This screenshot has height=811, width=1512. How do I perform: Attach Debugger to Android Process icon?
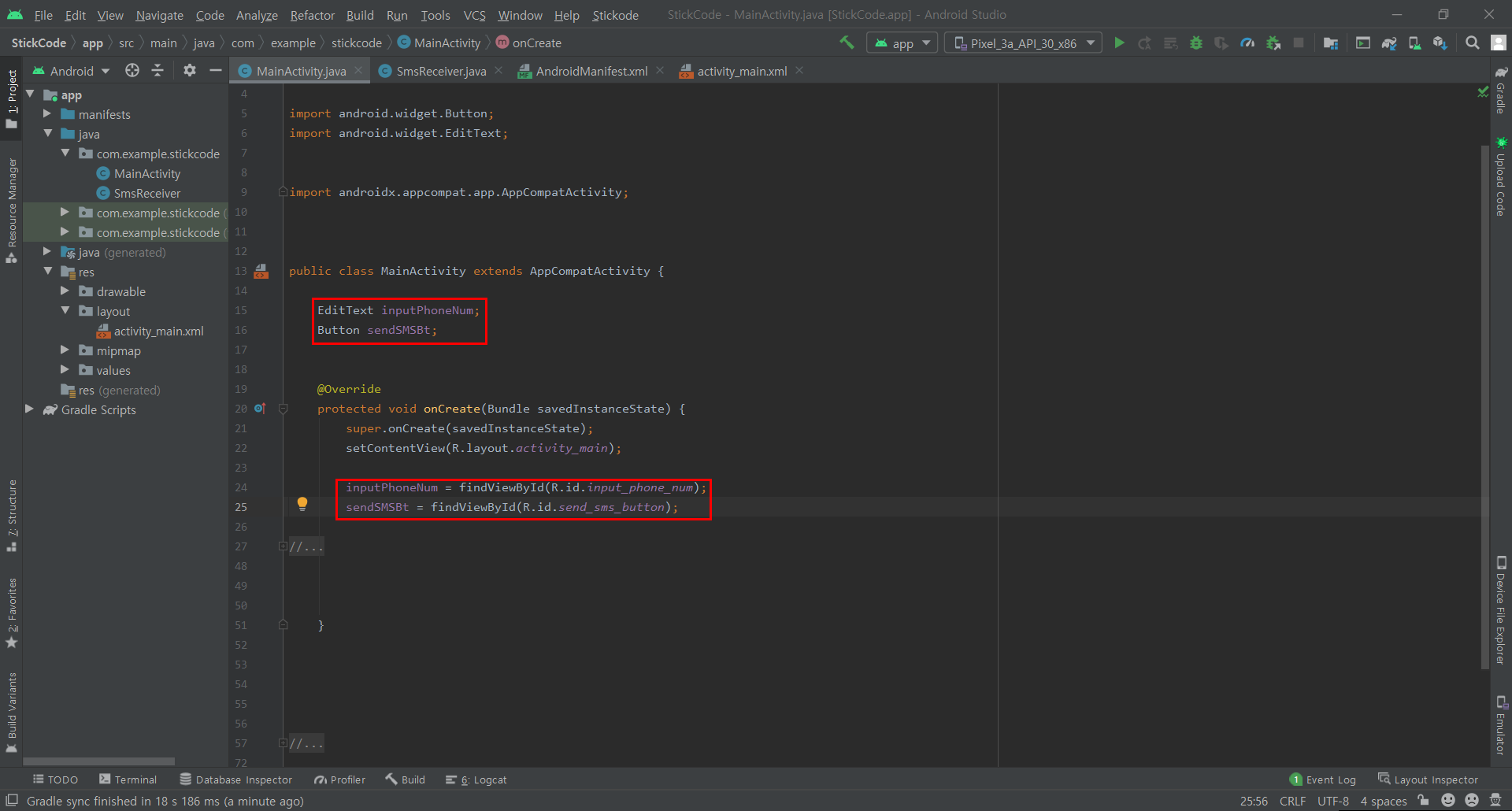pos(1273,43)
